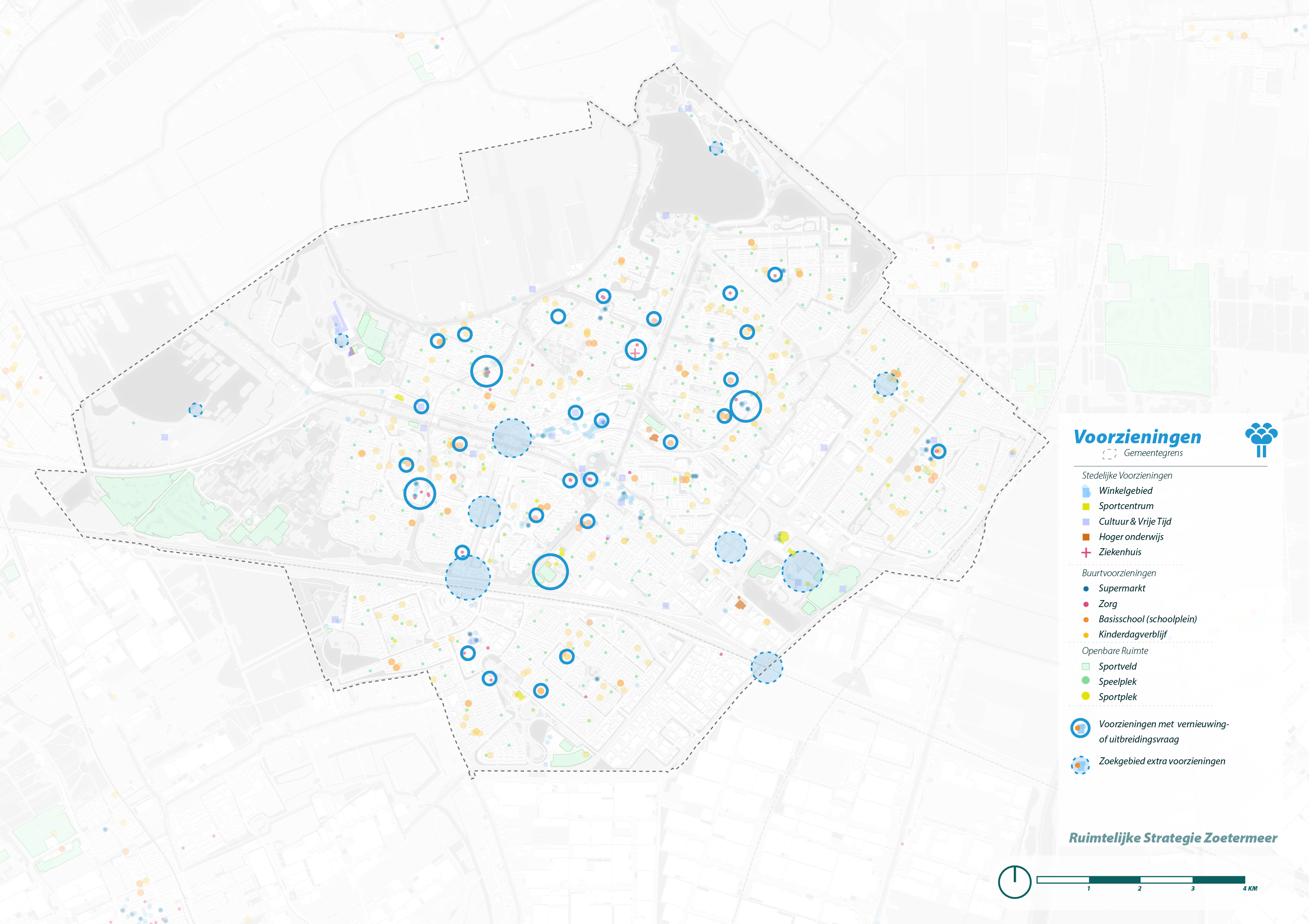Image resolution: width=1309 pixels, height=924 pixels.
Task: Click the pink Zorg legend dot
Action: (x=1085, y=604)
